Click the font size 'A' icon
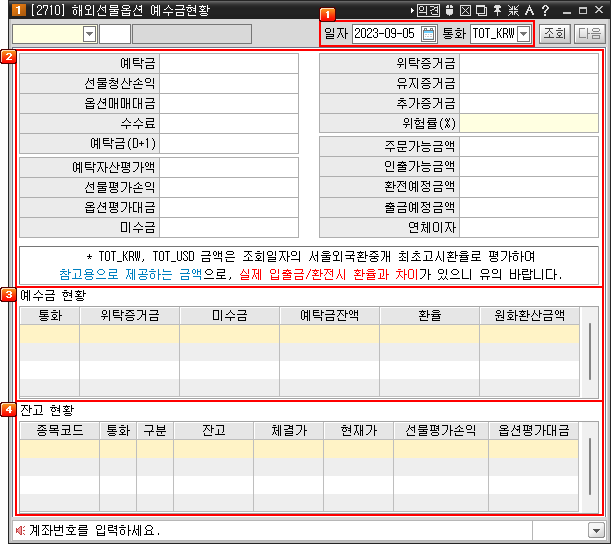 pos(528,10)
